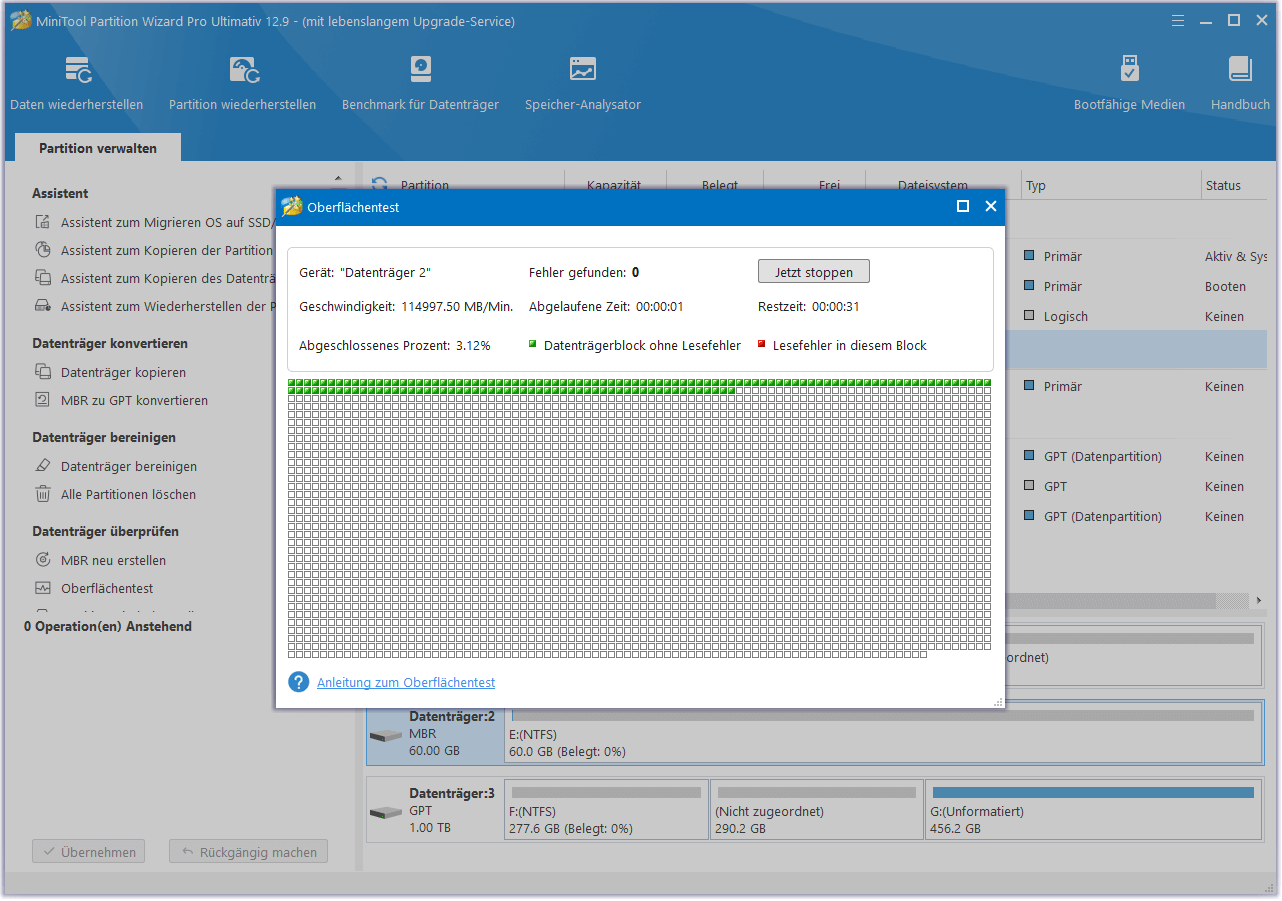This screenshot has width=1282, height=901.
Task: Click Abgeschlossenes Prozent 3.12% value
Action: [x=473, y=345]
